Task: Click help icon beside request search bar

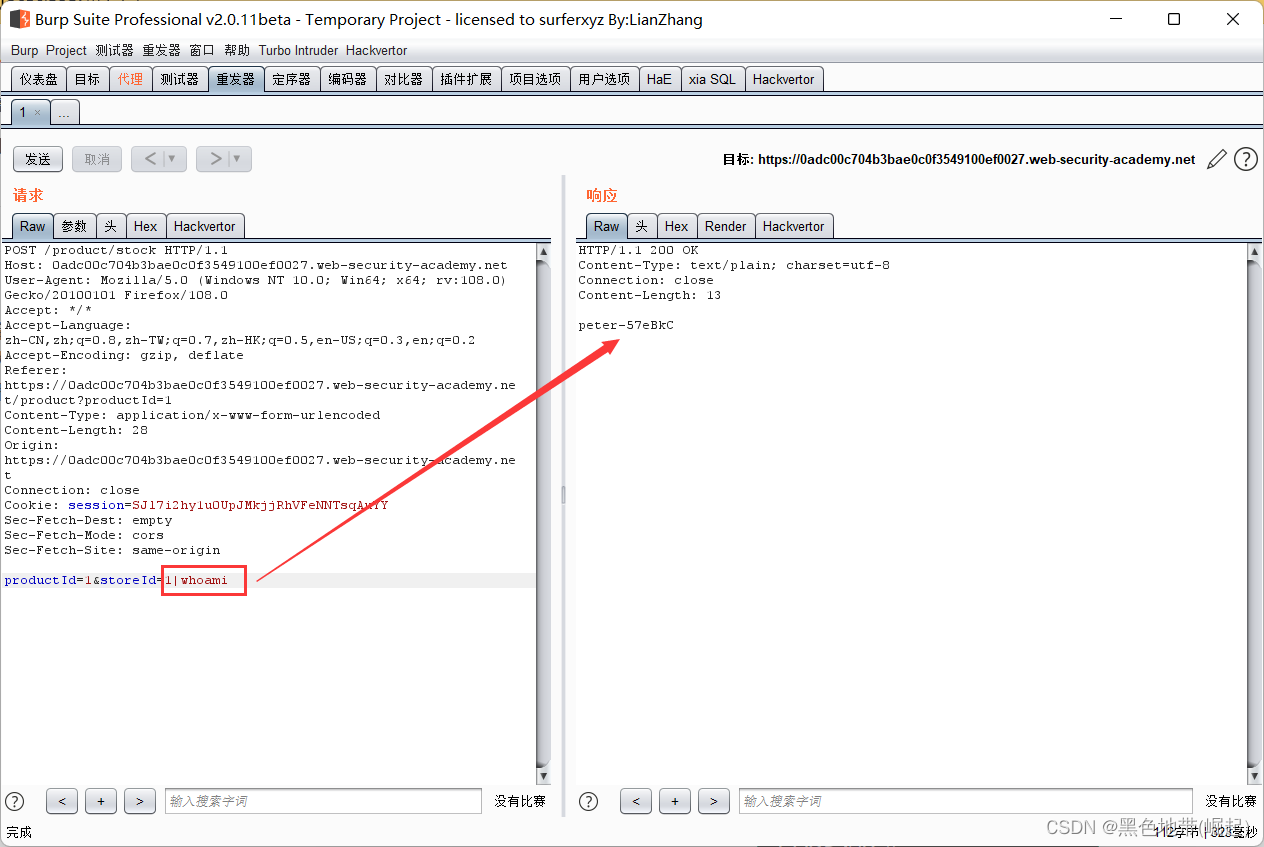Action: 15,801
